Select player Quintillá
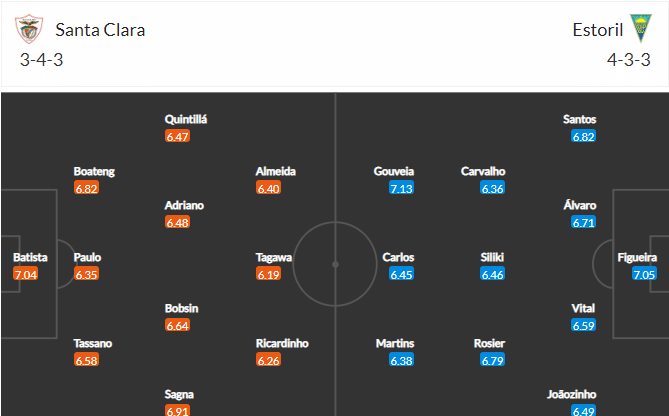Screen dimensions: 669x416 (186, 119)
